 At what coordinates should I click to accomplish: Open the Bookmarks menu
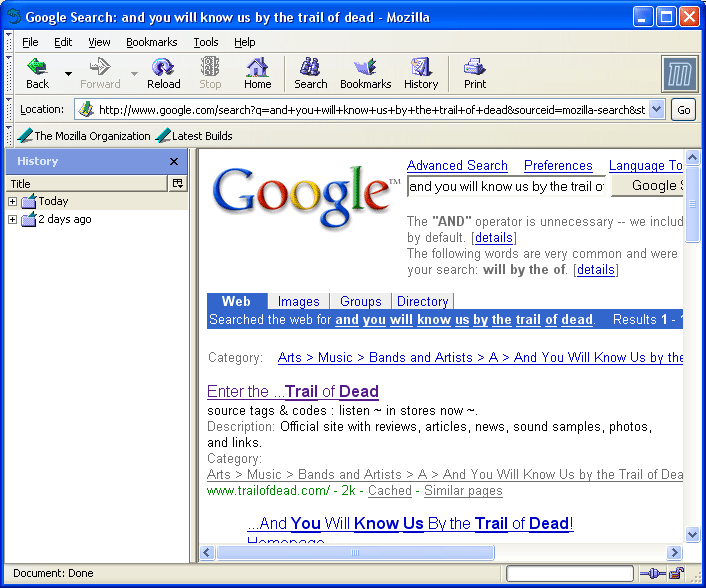pos(152,42)
